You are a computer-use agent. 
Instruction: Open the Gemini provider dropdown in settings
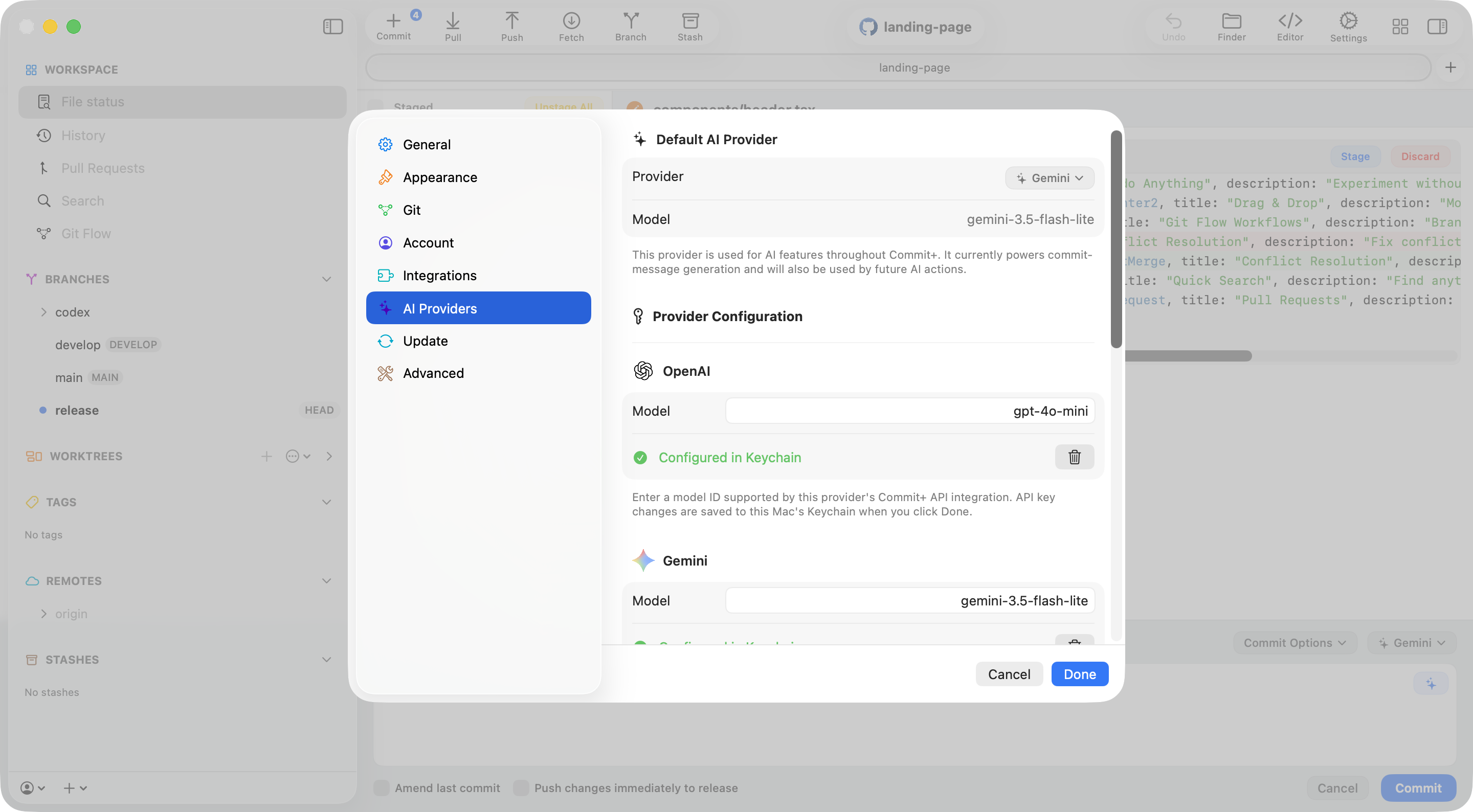[x=1050, y=178]
